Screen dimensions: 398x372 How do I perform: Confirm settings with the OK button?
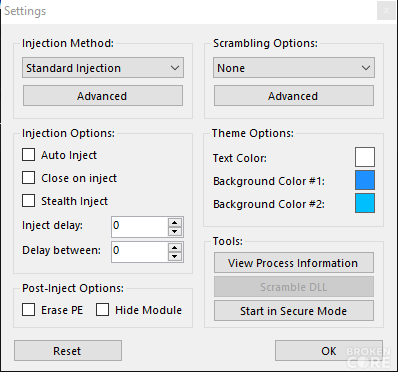point(329,351)
